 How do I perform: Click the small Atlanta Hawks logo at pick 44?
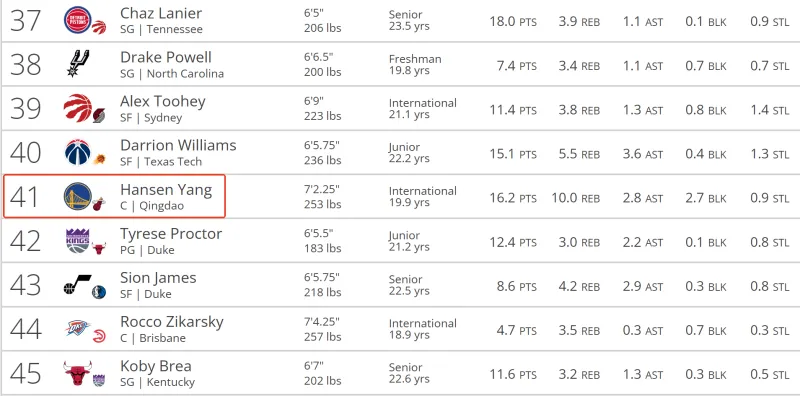click(x=99, y=336)
